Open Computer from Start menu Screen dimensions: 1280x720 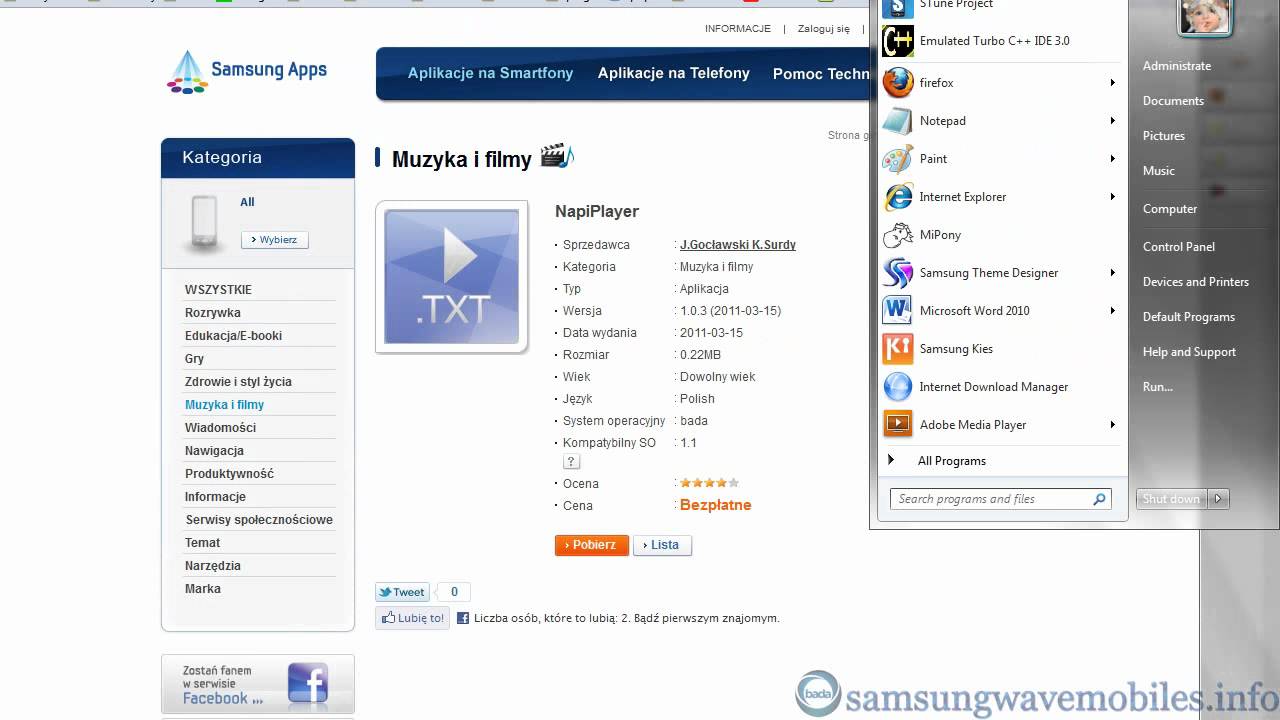point(1170,209)
